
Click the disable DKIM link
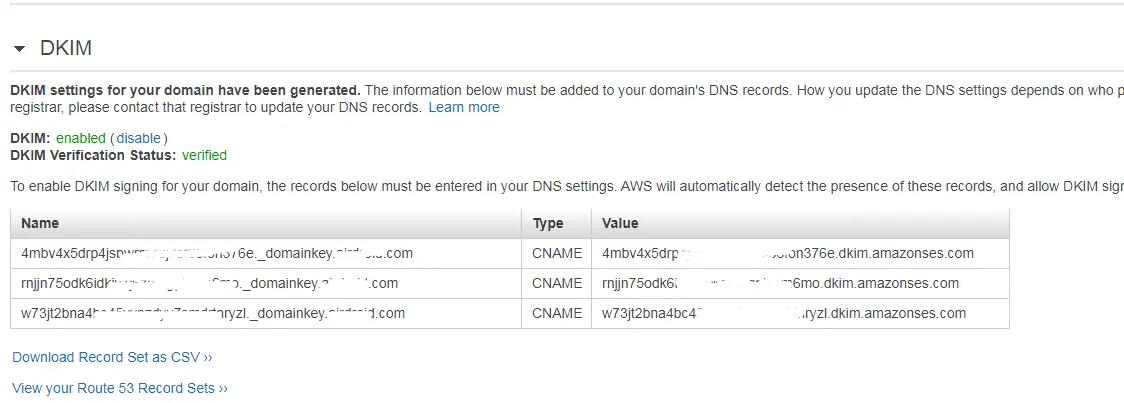pyautogui.click(x=138, y=138)
